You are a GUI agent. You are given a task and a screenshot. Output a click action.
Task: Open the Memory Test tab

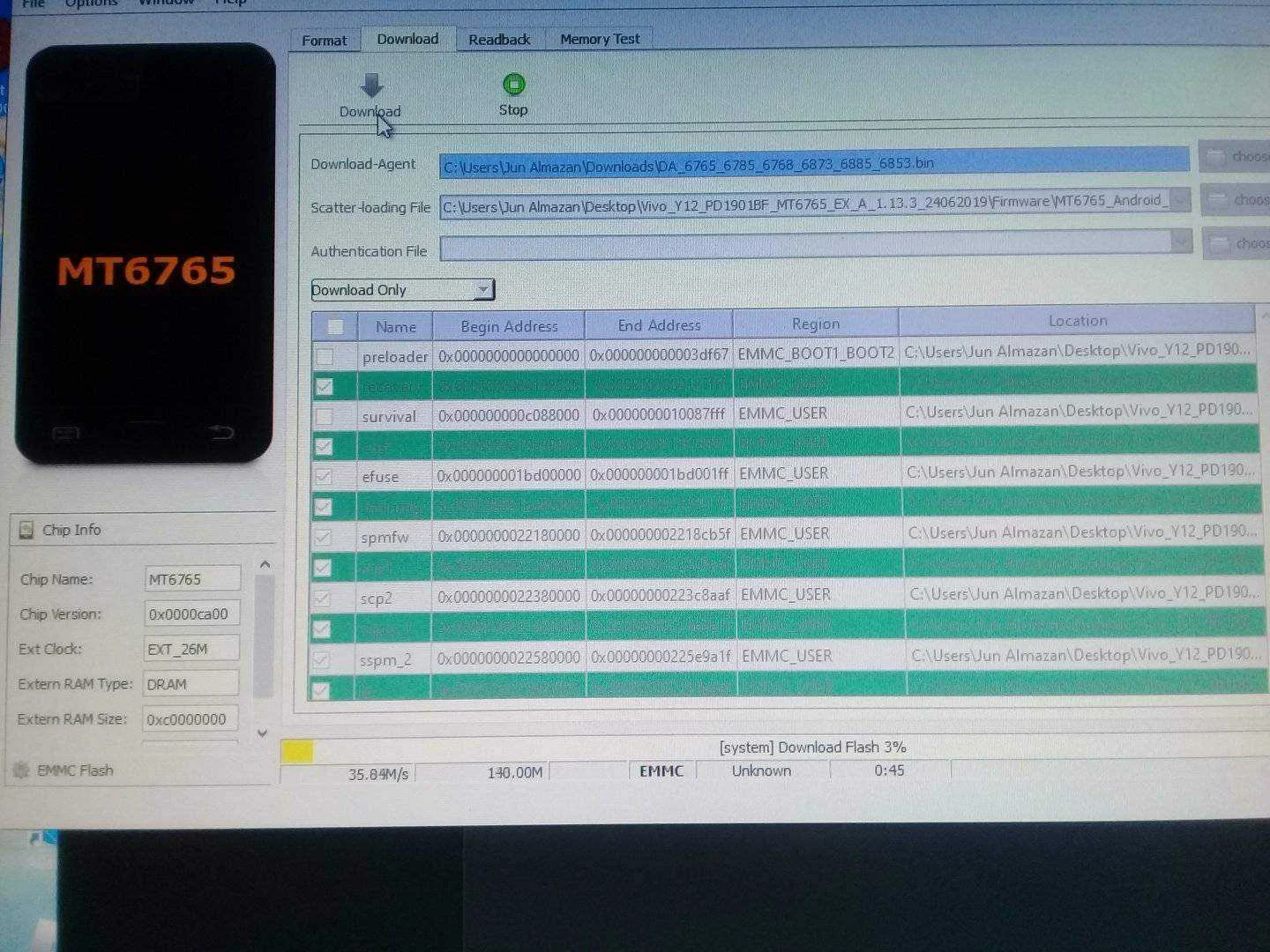point(600,39)
